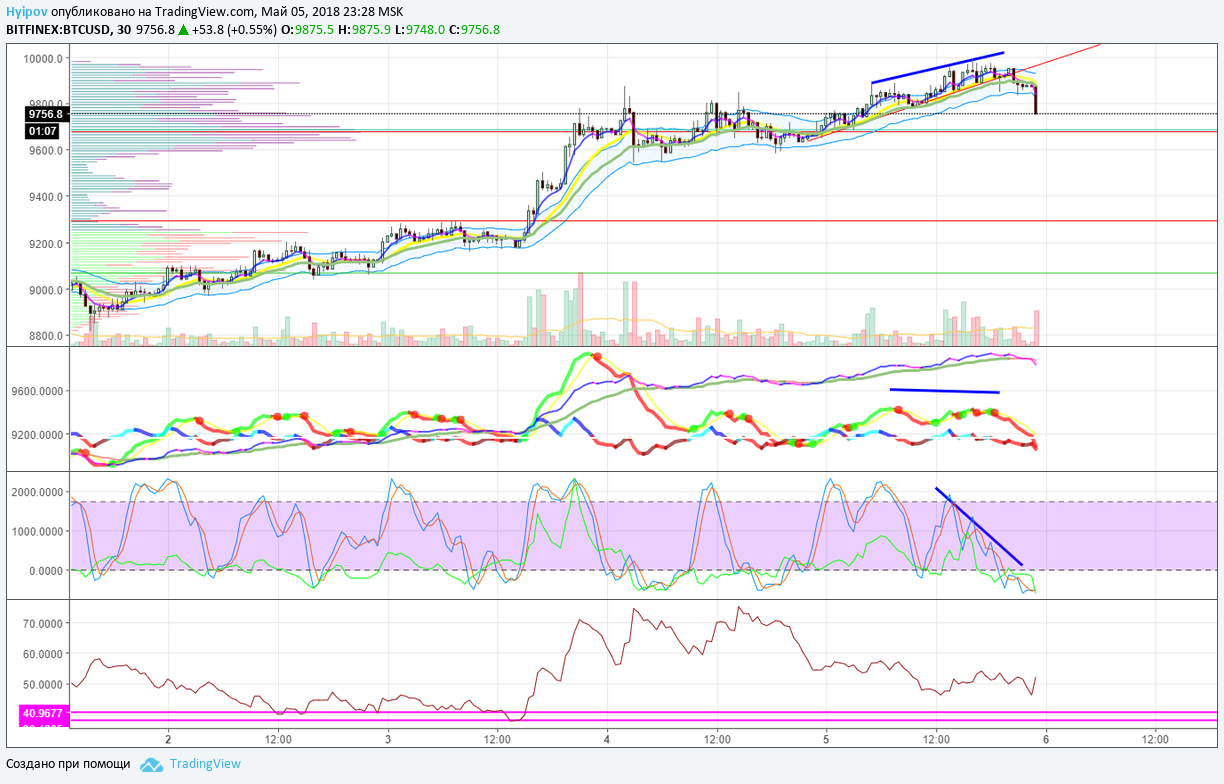Open the Hyipov author profile link
This screenshot has width=1224, height=784.
26,12
